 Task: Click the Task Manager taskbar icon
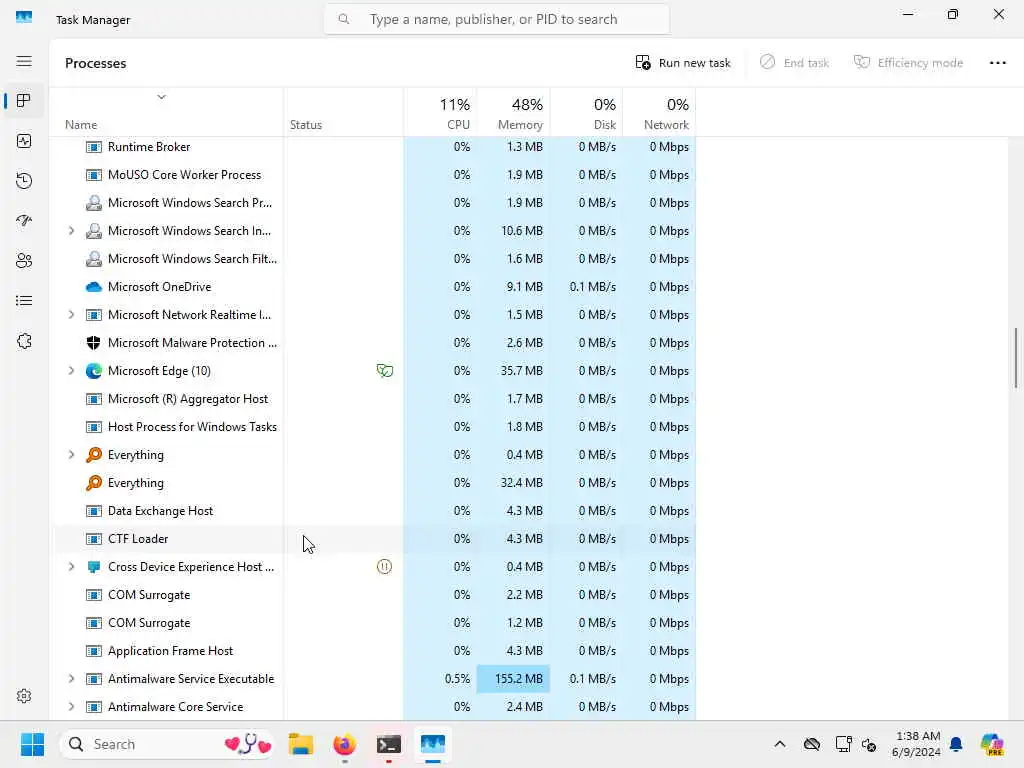432,744
